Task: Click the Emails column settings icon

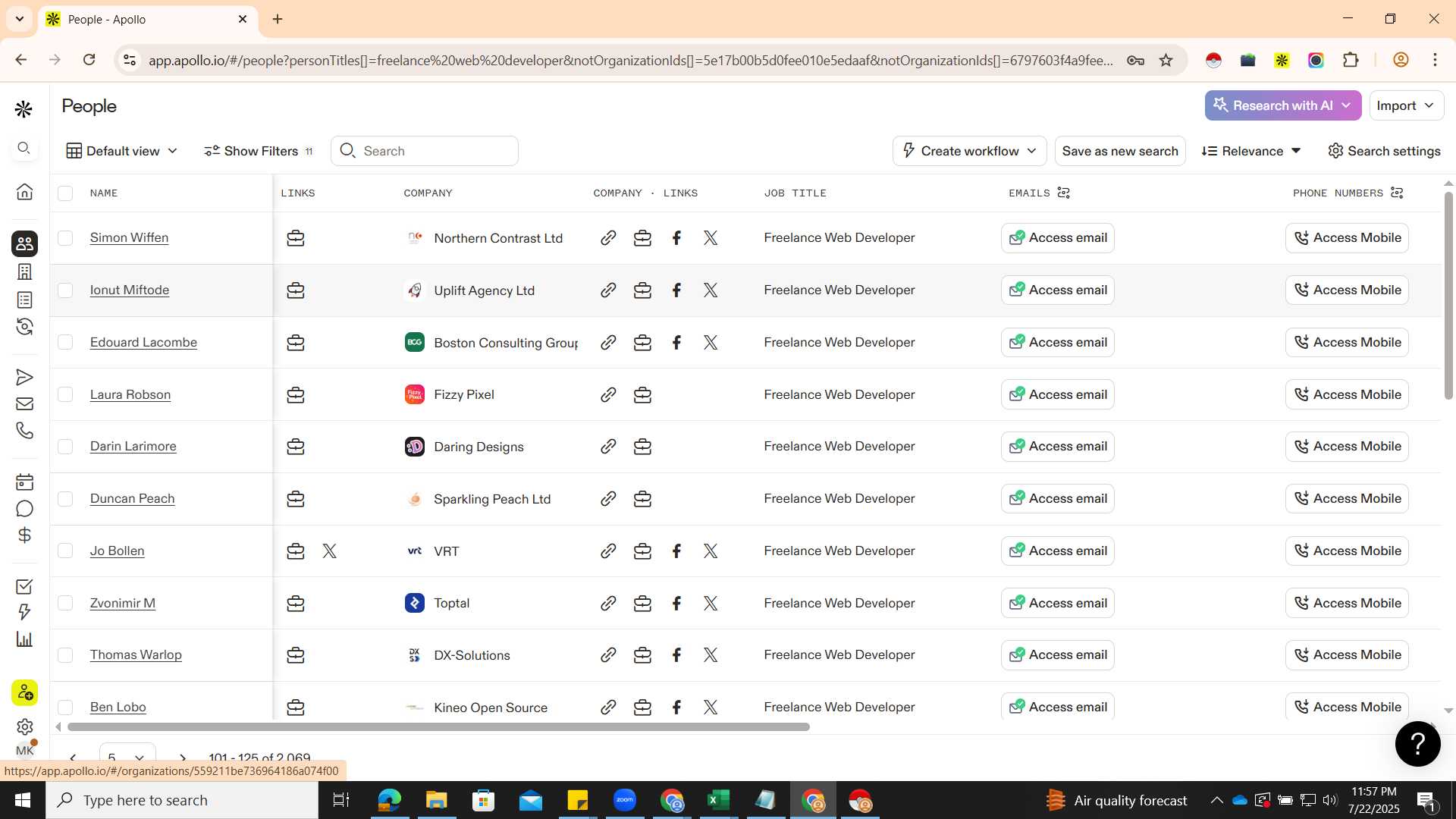Action: [x=1064, y=193]
